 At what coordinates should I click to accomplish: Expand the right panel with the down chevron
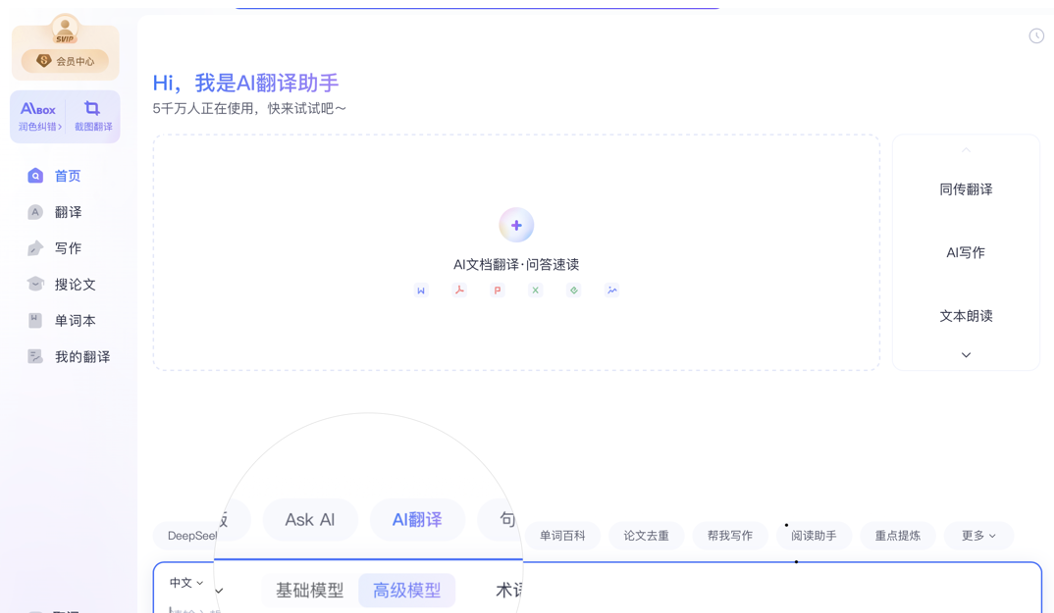tap(965, 355)
